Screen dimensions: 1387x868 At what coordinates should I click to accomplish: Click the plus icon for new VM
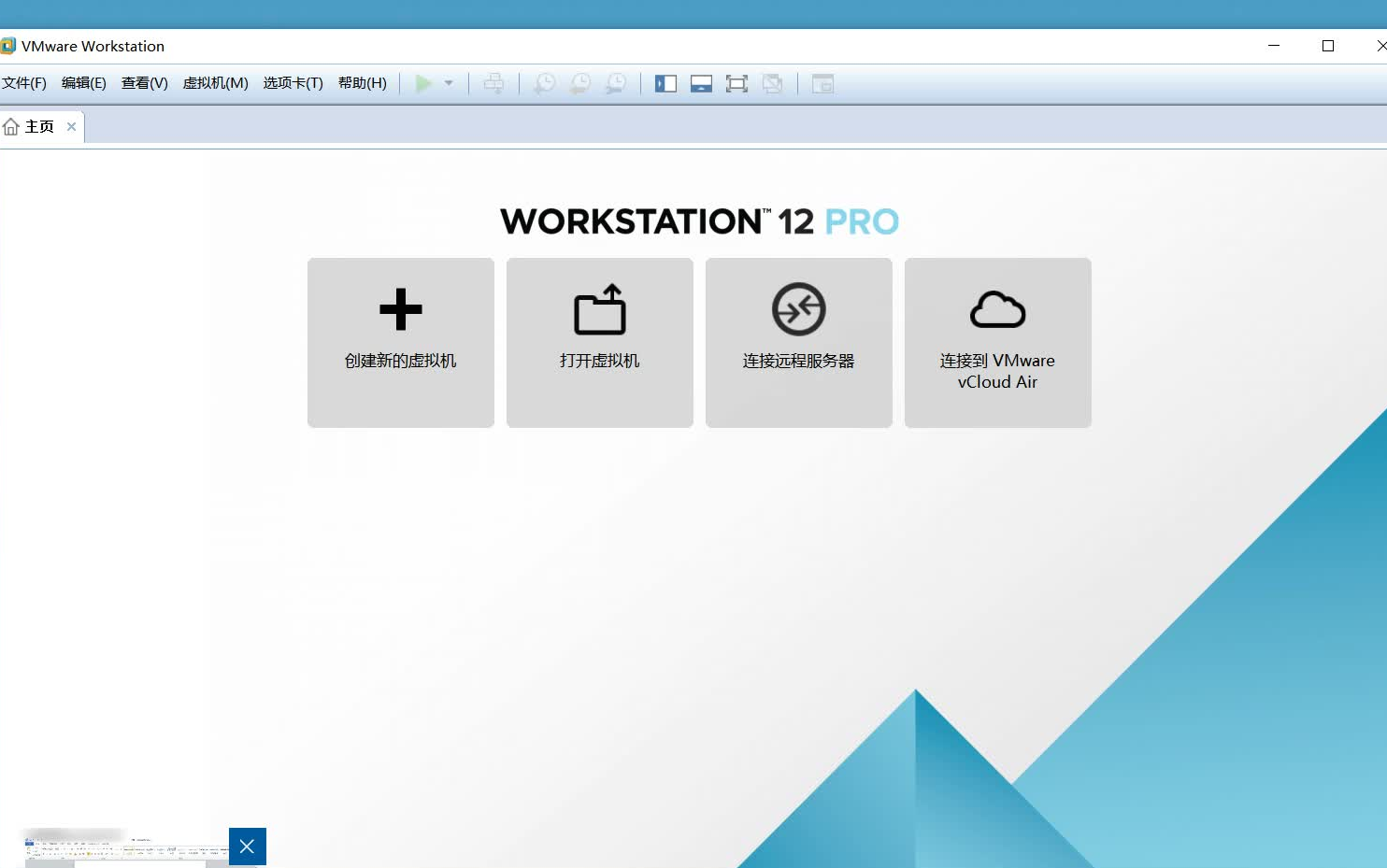tap(401, 309)
